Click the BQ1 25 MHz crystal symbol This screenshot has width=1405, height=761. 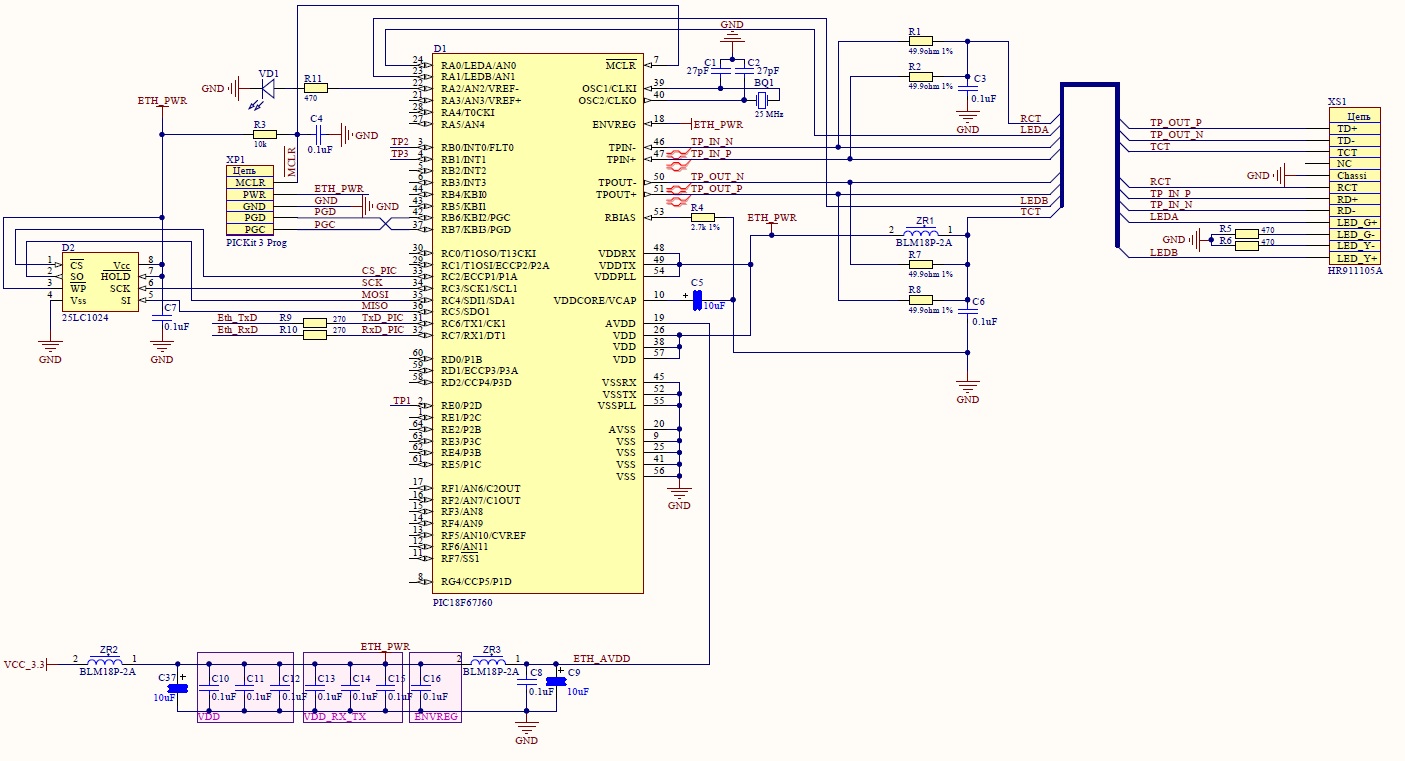[763, 100]
